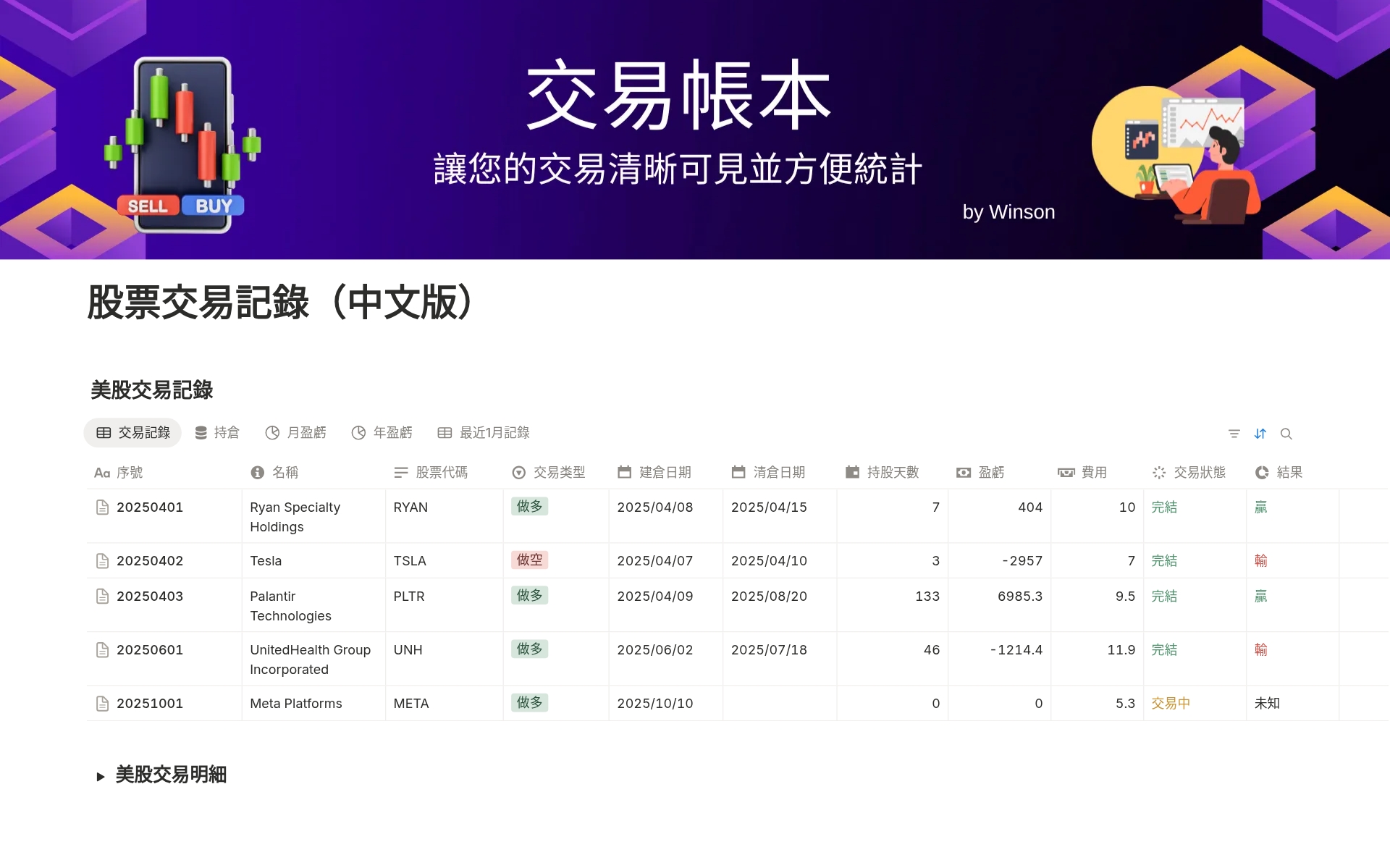1390x868 pixels.
Task: Click the 持股天數 column header
Action: 892,473
